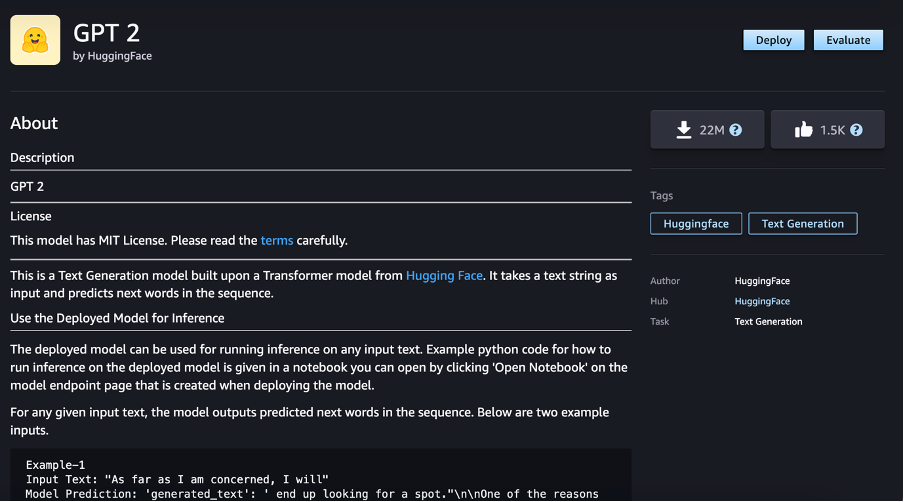Click the 'by HuggingFace' subtitle

pos(112,56)
